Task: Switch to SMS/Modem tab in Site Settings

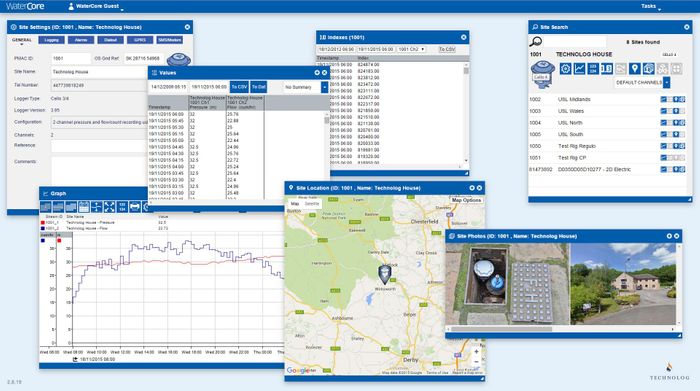Action: click(170, 40)
